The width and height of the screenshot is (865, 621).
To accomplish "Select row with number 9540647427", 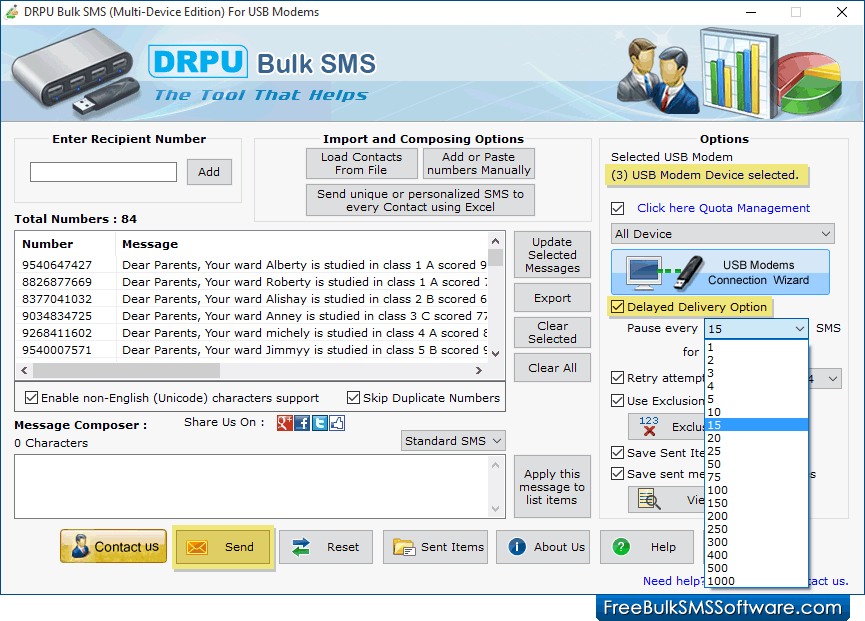I will (x=253, y=265).
